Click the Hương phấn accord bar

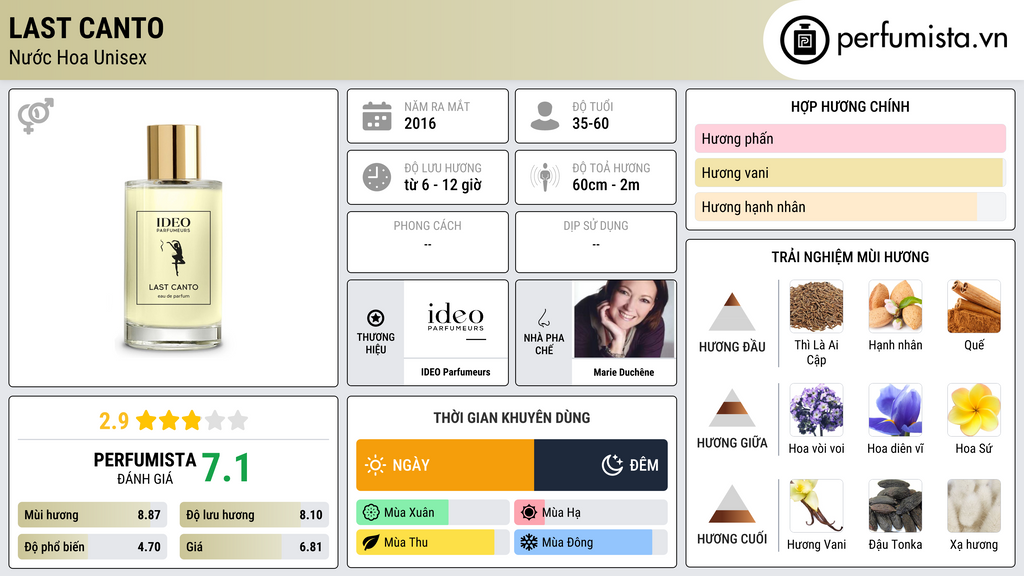point(850,138)
